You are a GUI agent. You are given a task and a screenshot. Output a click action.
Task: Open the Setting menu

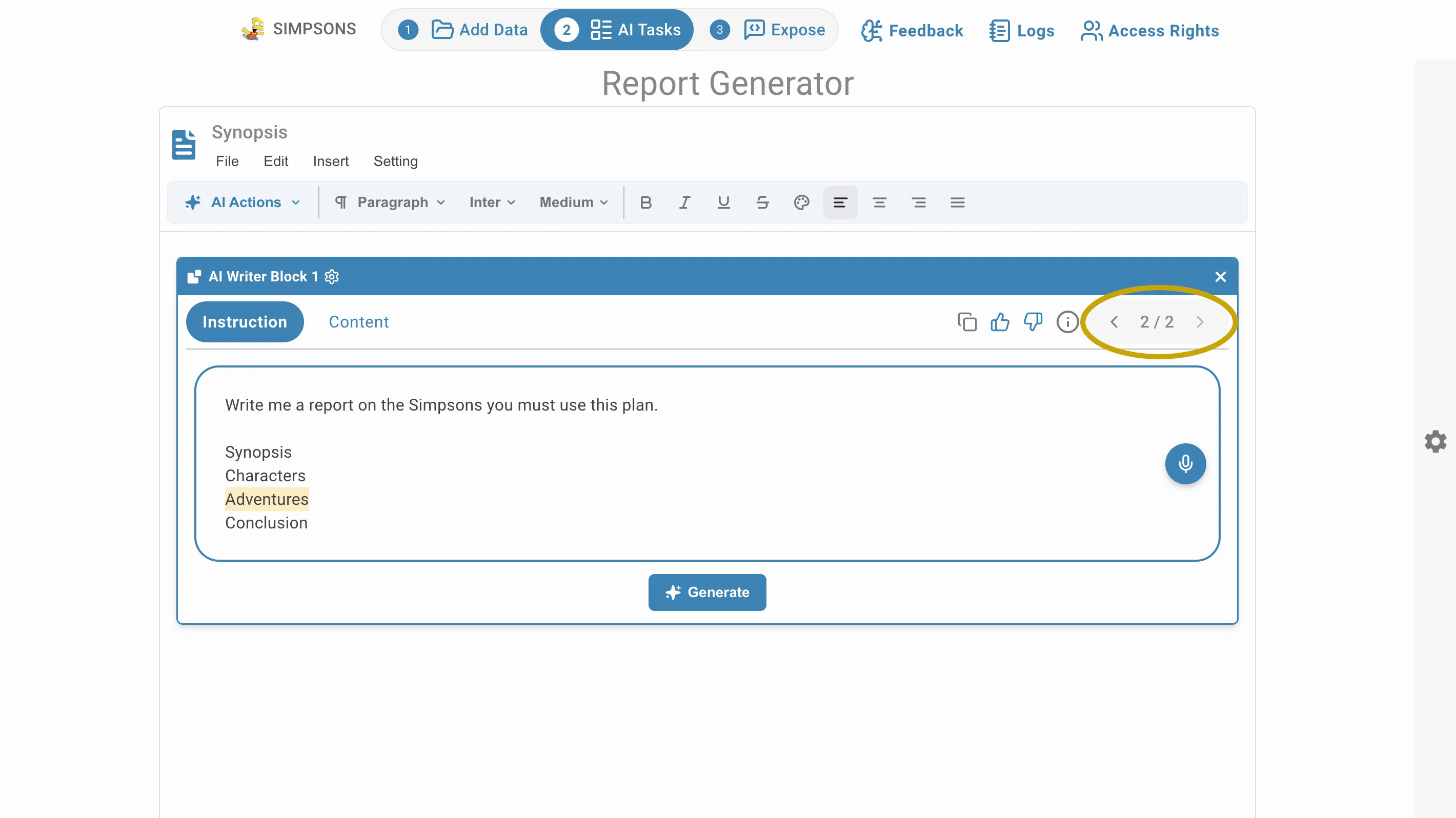pyautogui.click(x=396, y=161)
